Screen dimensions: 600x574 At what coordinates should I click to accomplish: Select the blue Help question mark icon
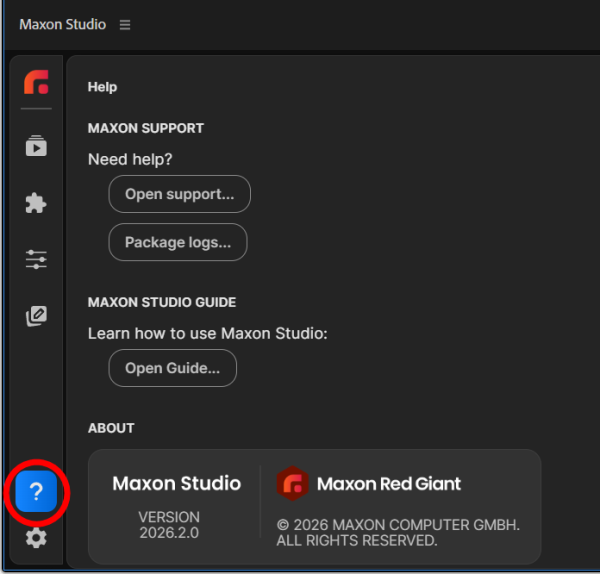point(36,491)
